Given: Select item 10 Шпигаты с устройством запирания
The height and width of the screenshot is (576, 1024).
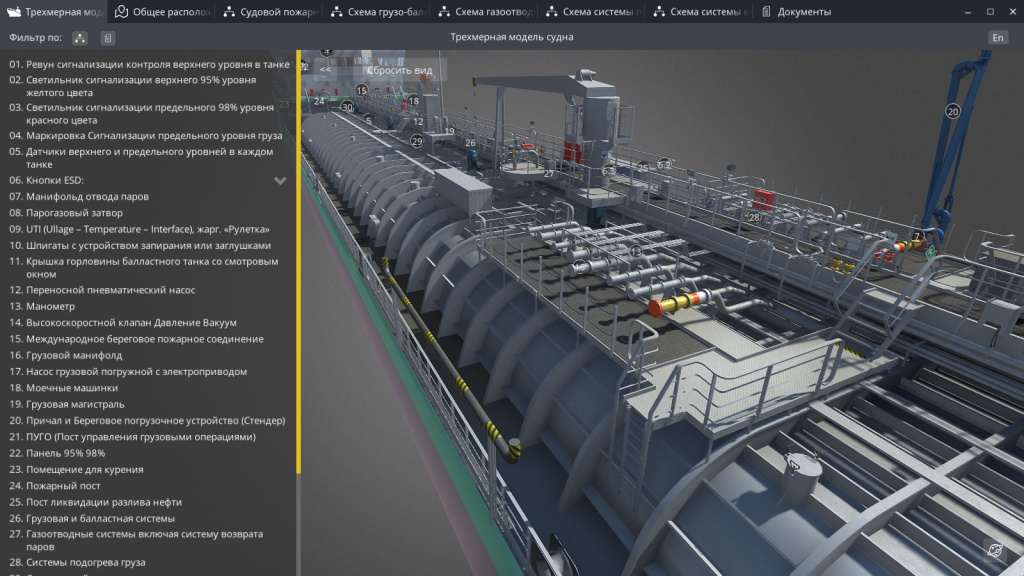Looking at the screenshot, I should [x=140, y=246].
